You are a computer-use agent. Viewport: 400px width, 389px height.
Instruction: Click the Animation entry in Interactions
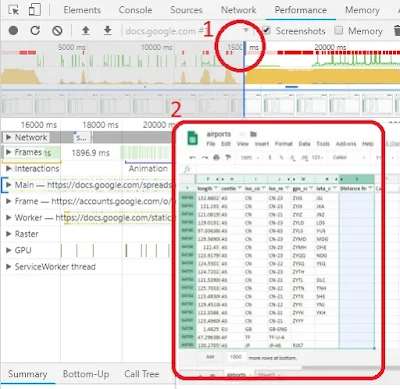148,168
